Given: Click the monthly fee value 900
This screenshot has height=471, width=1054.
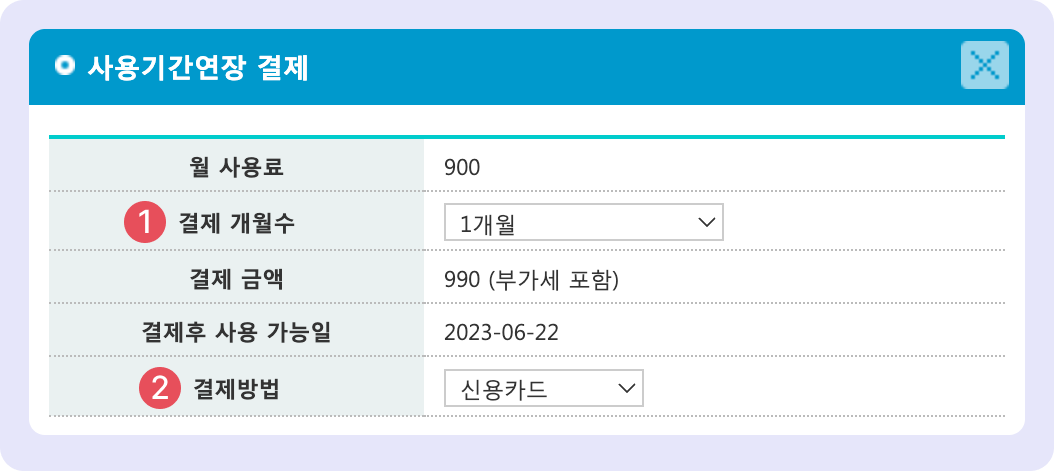Looking at the screenshot, I should click(463, 167).
